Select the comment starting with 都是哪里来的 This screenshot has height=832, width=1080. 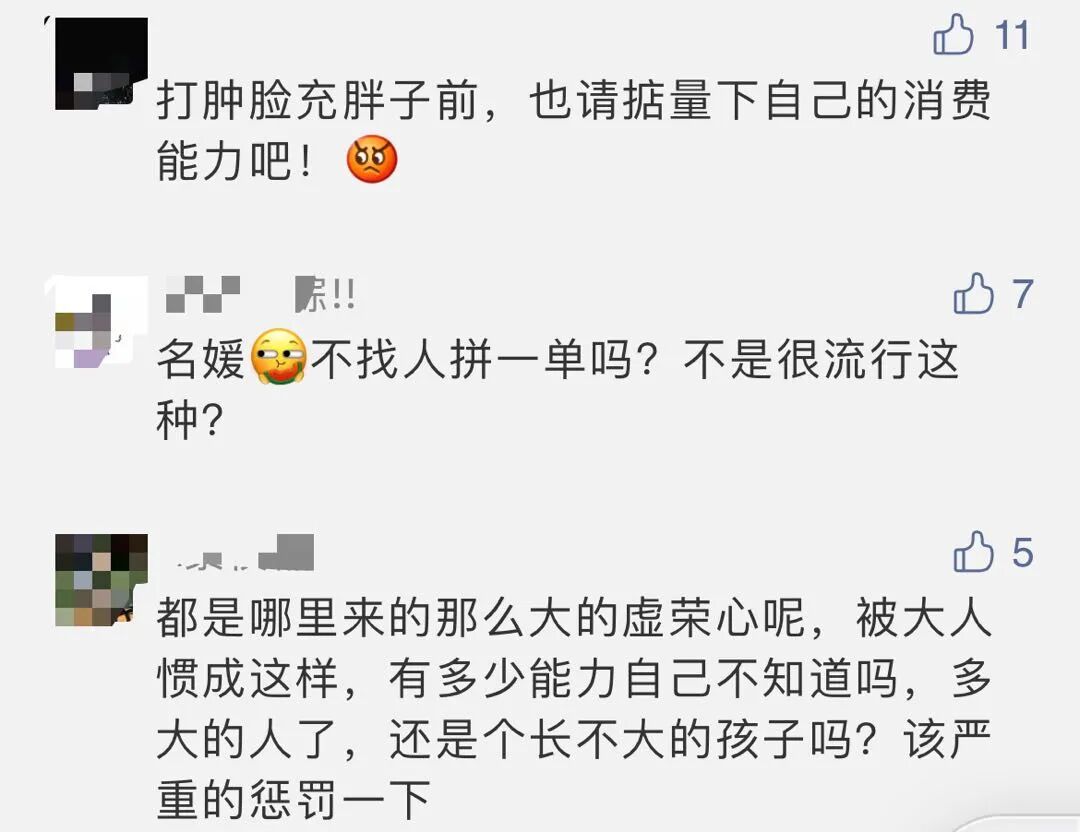574,709
